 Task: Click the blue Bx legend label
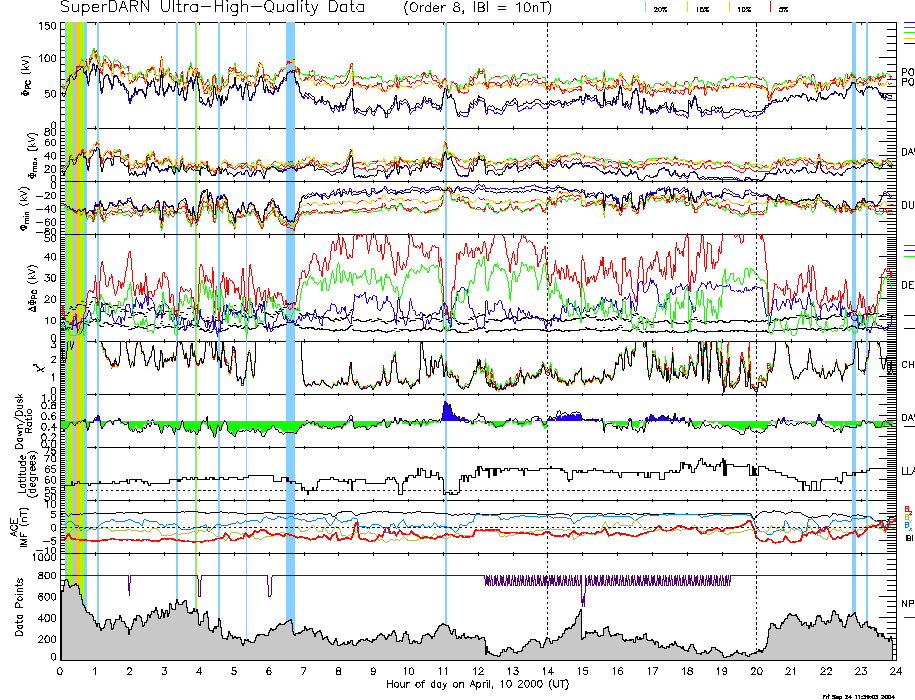[x=908, y=525]
